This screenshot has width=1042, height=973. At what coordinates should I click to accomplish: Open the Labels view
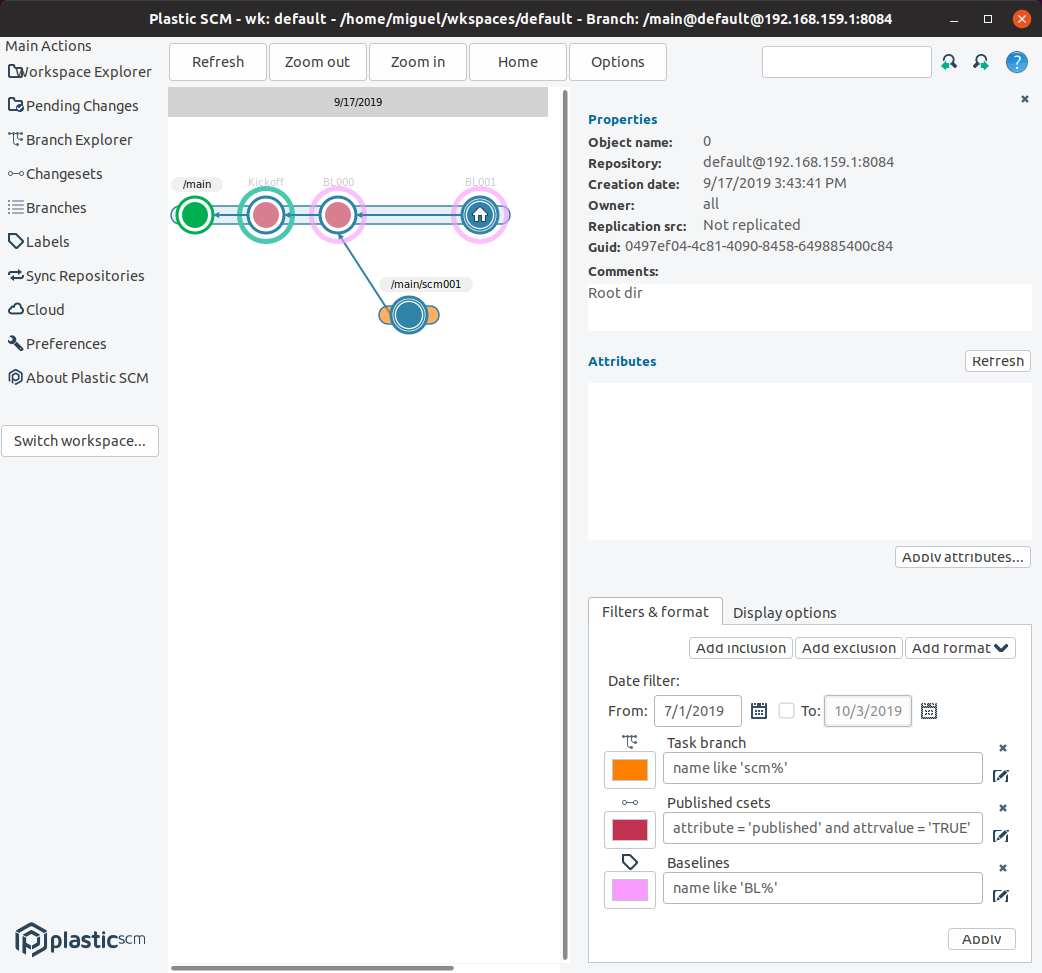[x=46, y=241]
